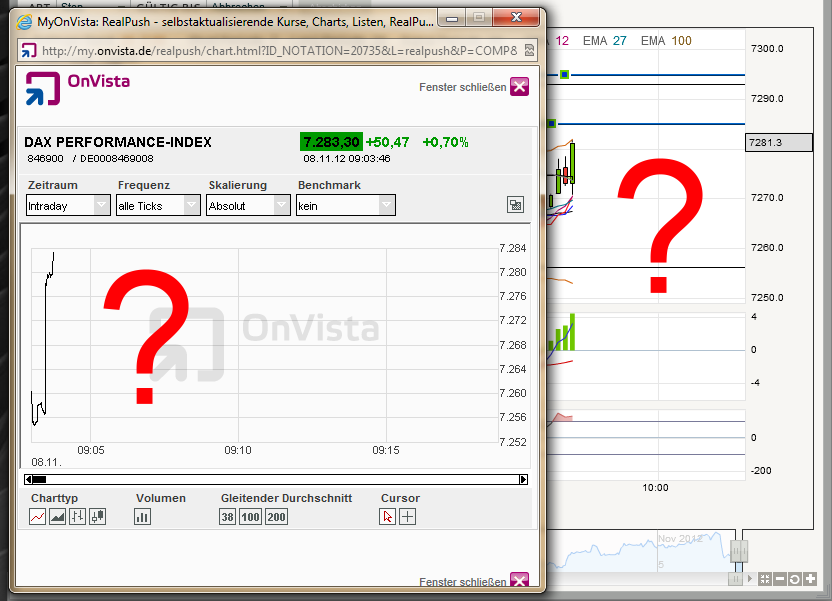This screenshot has height=601, width=832.
Task: Select the candlestick chart type icon
Action: coord(98,516)
